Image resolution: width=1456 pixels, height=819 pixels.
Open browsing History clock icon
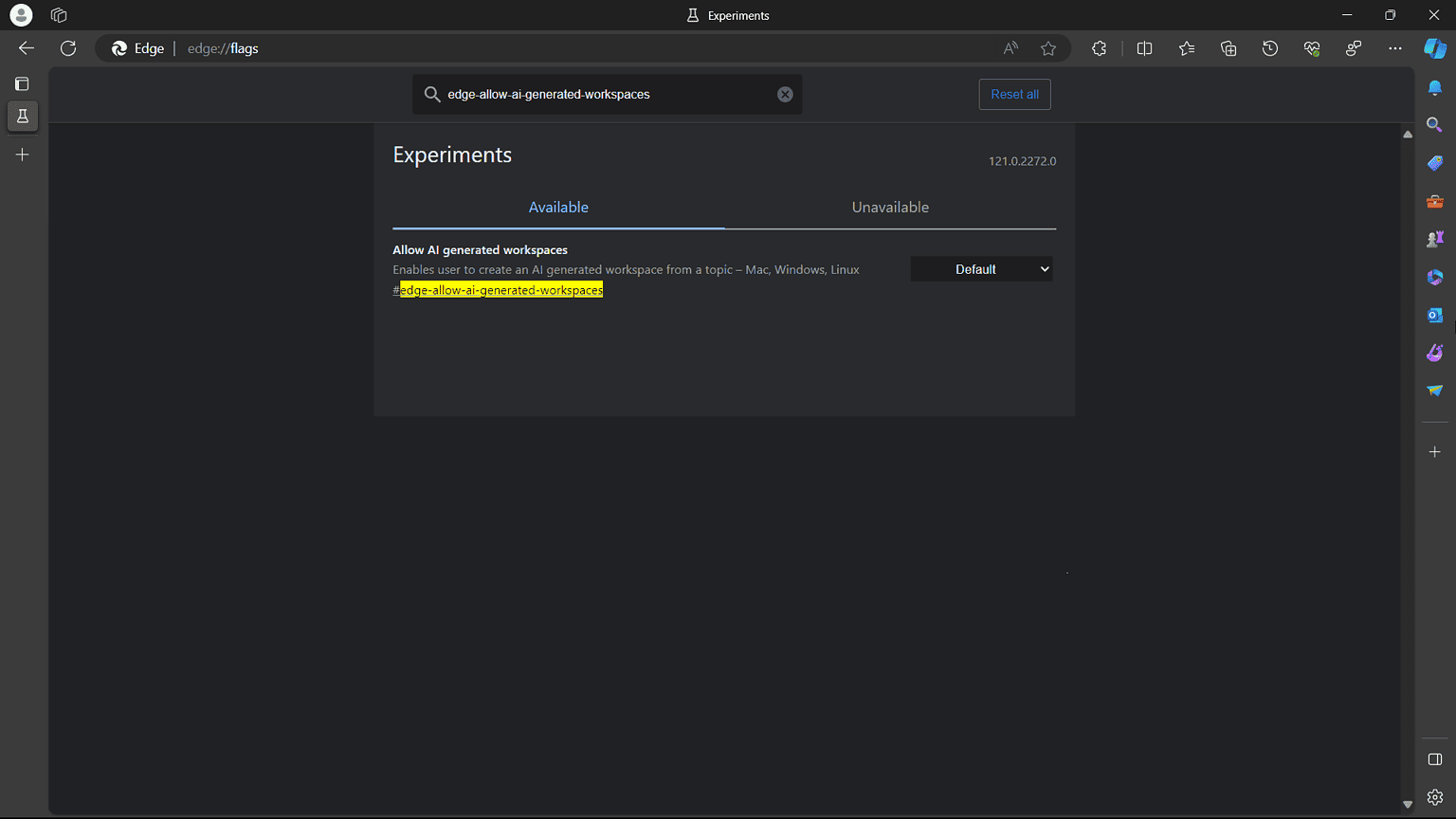click(1270, 48)
